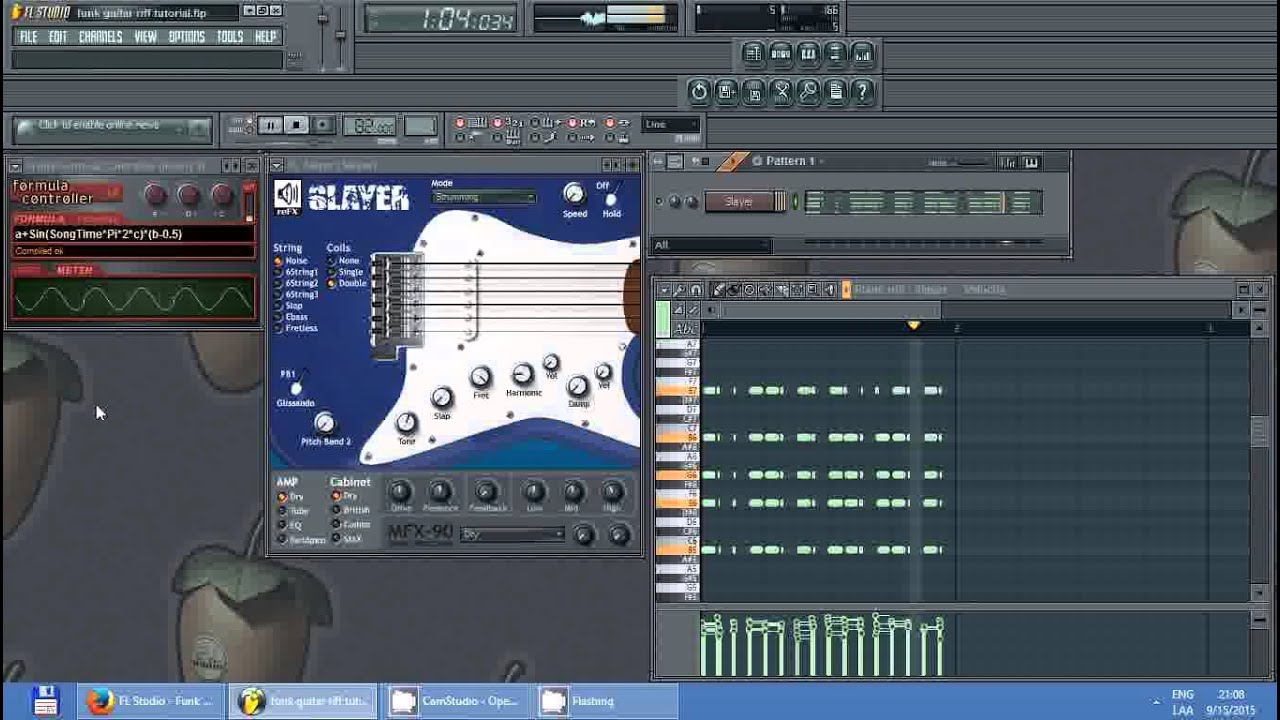This screenshot has width=1280, height=720.
Task: Adjust the Speed knob in Slayer
Action: coord(574,194)
